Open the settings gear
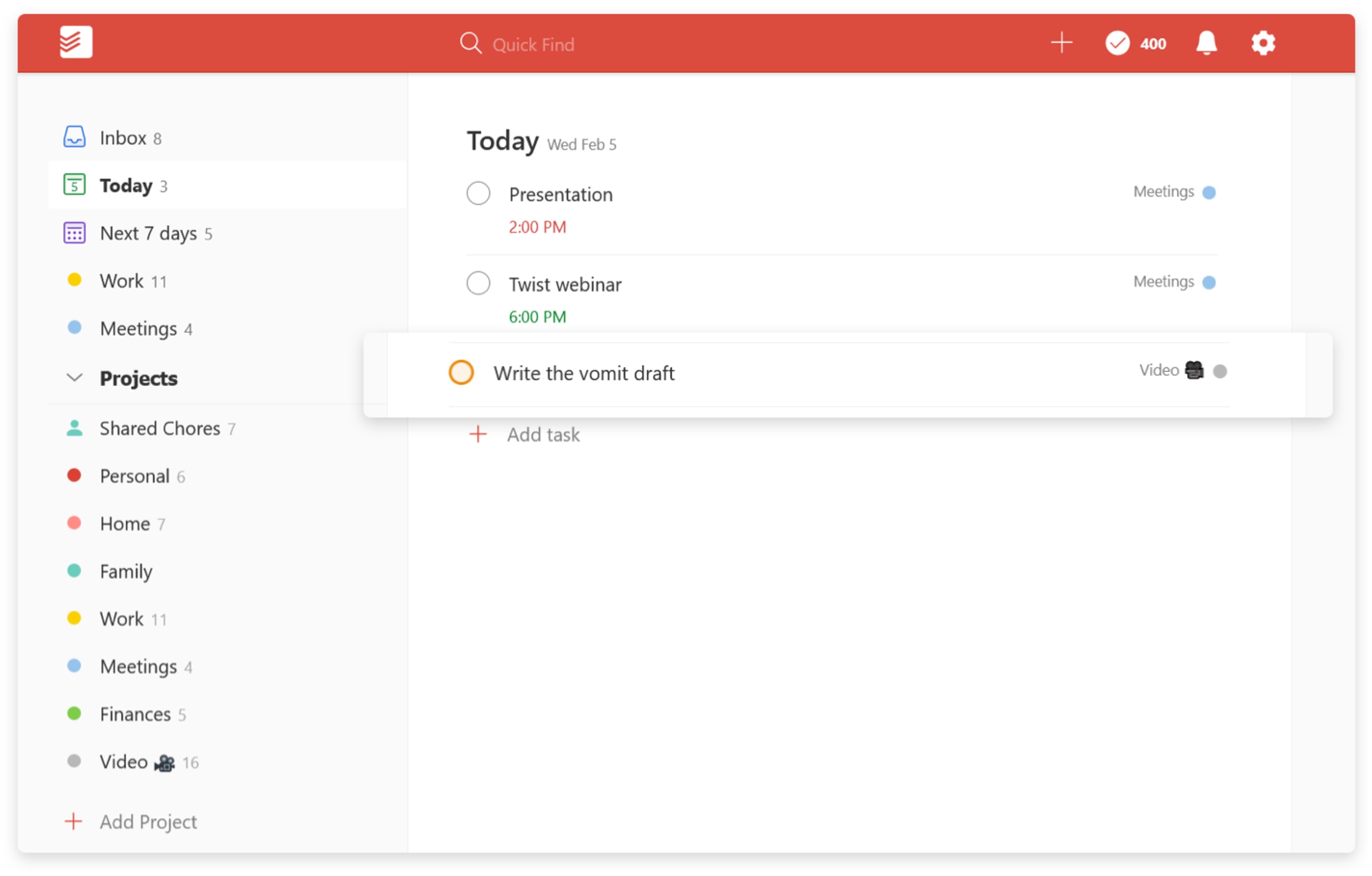1372x876 pixels. [x=1263, y=43]
